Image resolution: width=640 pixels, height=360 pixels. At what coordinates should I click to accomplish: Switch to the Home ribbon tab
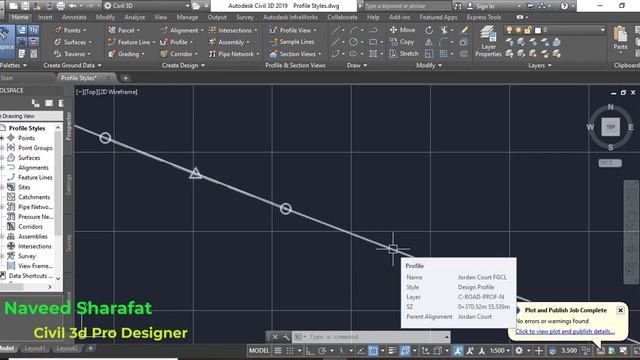point(20,17)
